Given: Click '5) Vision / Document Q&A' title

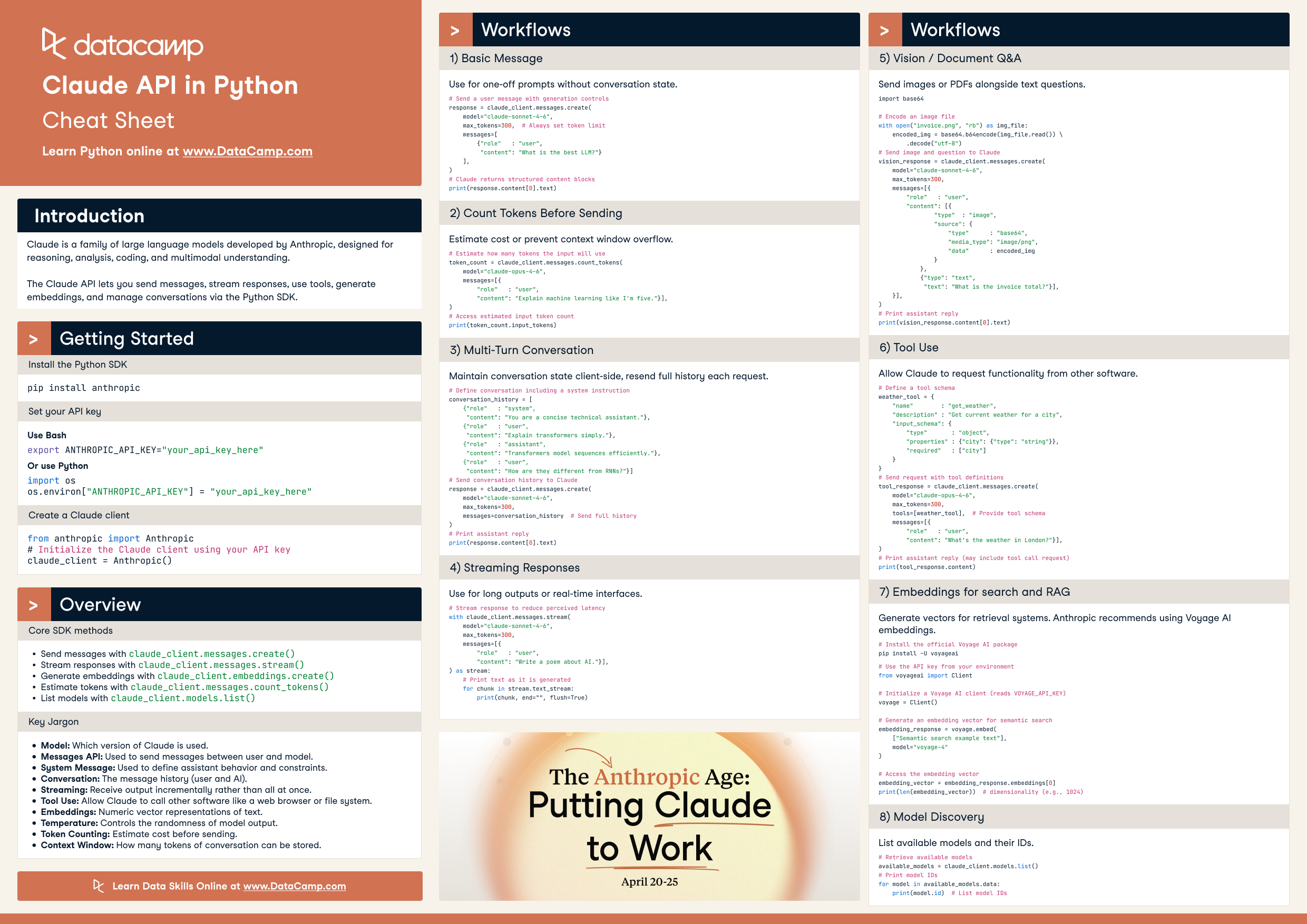Looking at the screenshot, I should point(950,58).
